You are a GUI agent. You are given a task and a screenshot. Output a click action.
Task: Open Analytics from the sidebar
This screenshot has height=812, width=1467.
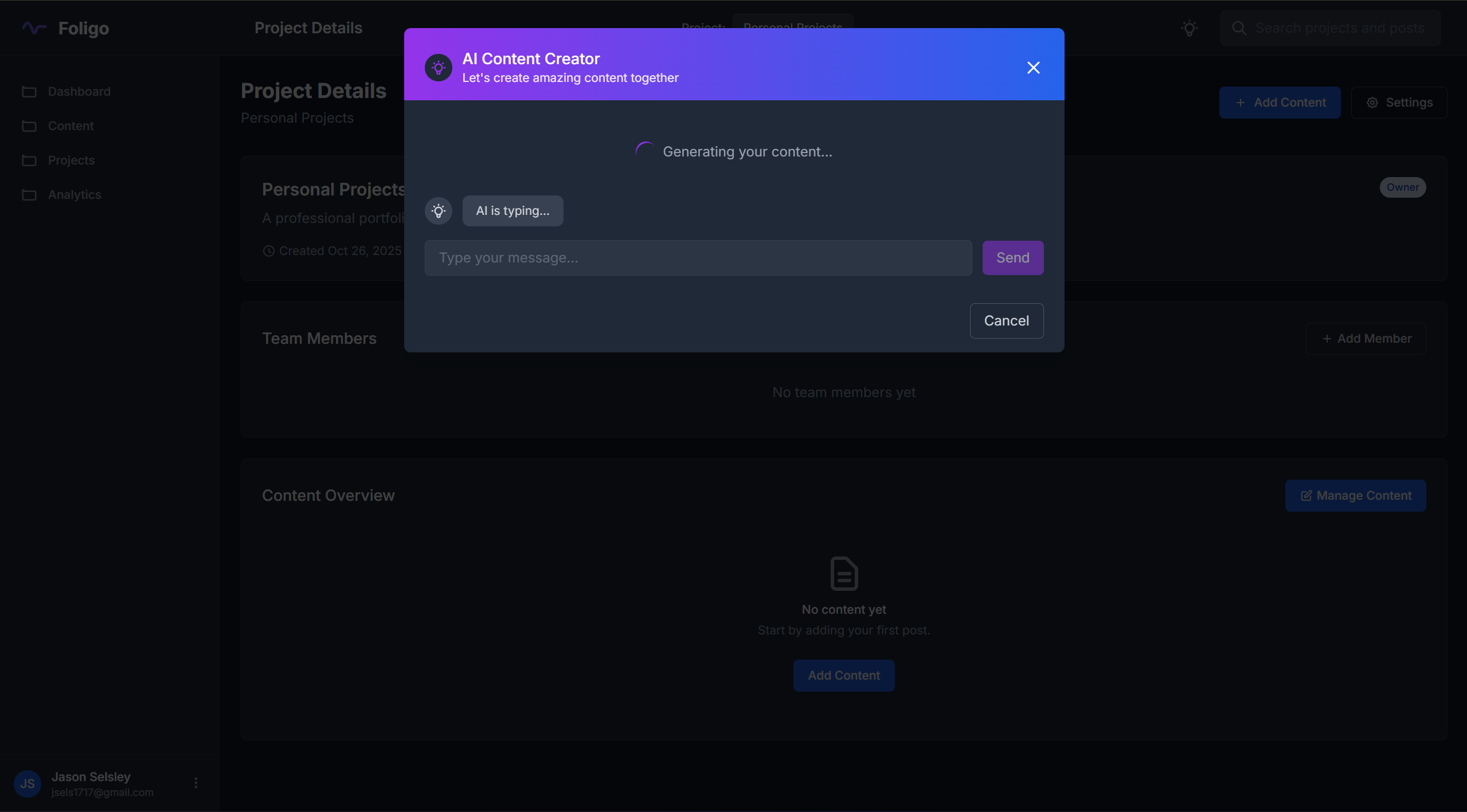coord(75,195)
